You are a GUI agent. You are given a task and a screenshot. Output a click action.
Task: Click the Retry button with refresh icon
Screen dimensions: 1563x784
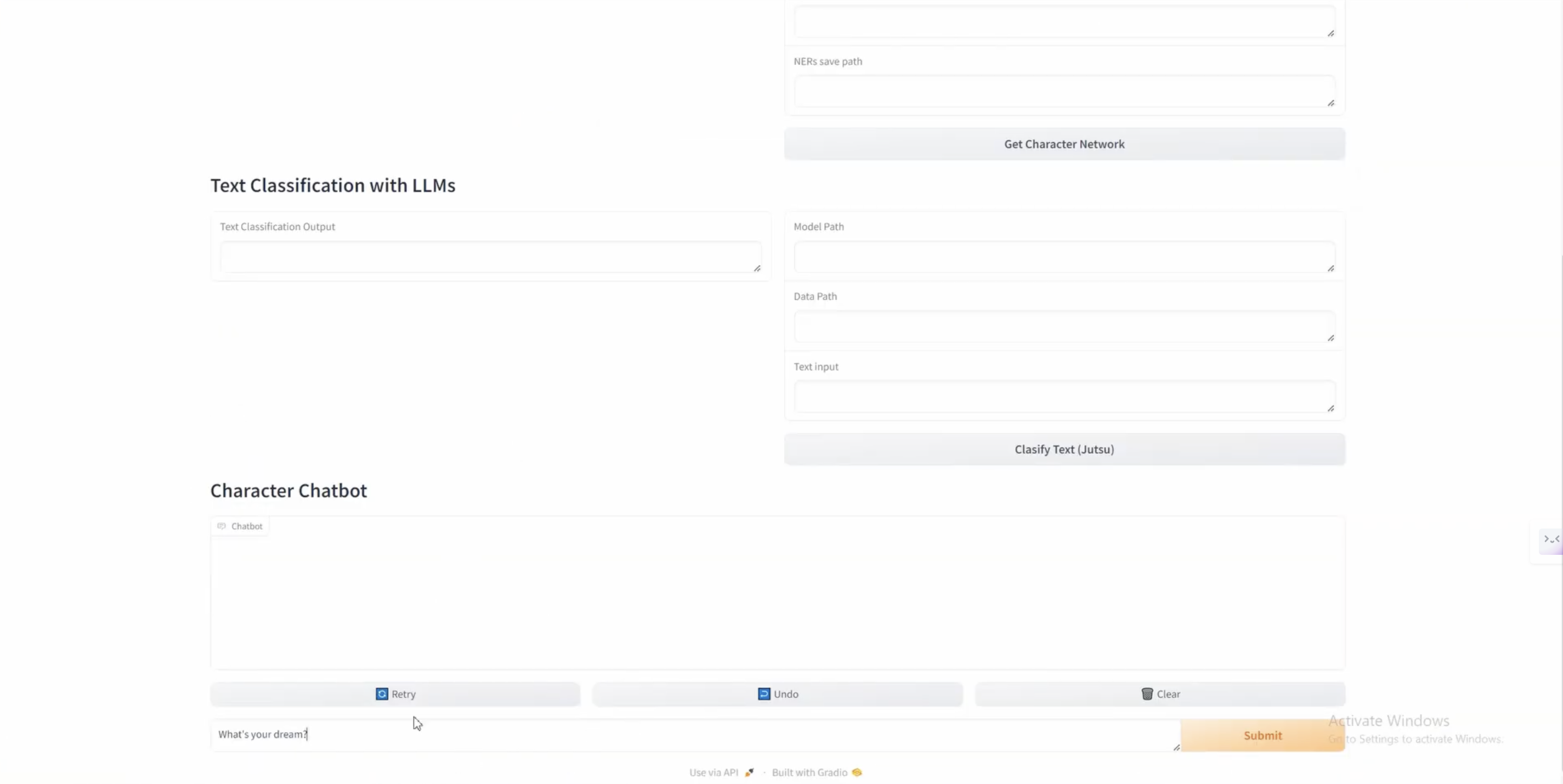click(395, 694)
